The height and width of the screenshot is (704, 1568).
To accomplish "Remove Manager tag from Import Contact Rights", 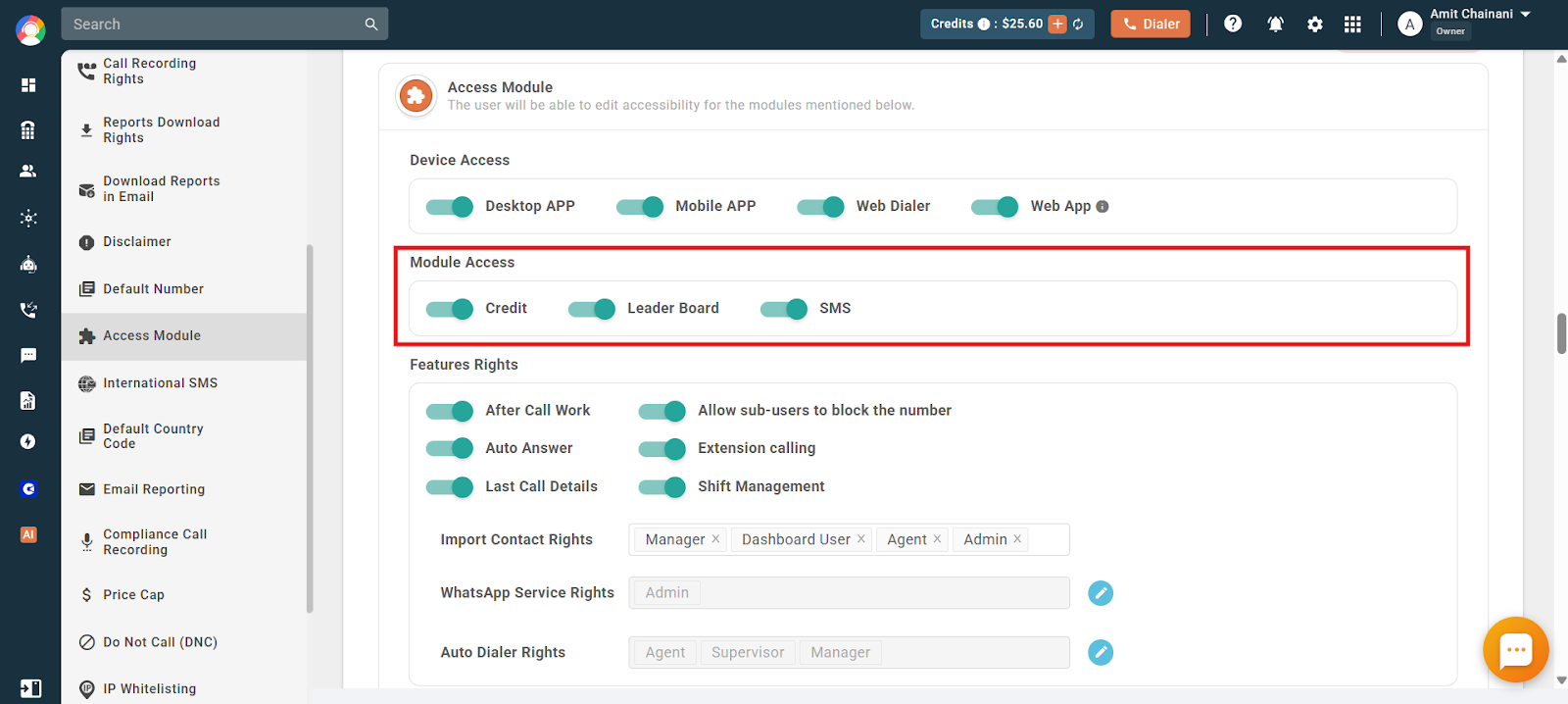I will click(715, 539).
